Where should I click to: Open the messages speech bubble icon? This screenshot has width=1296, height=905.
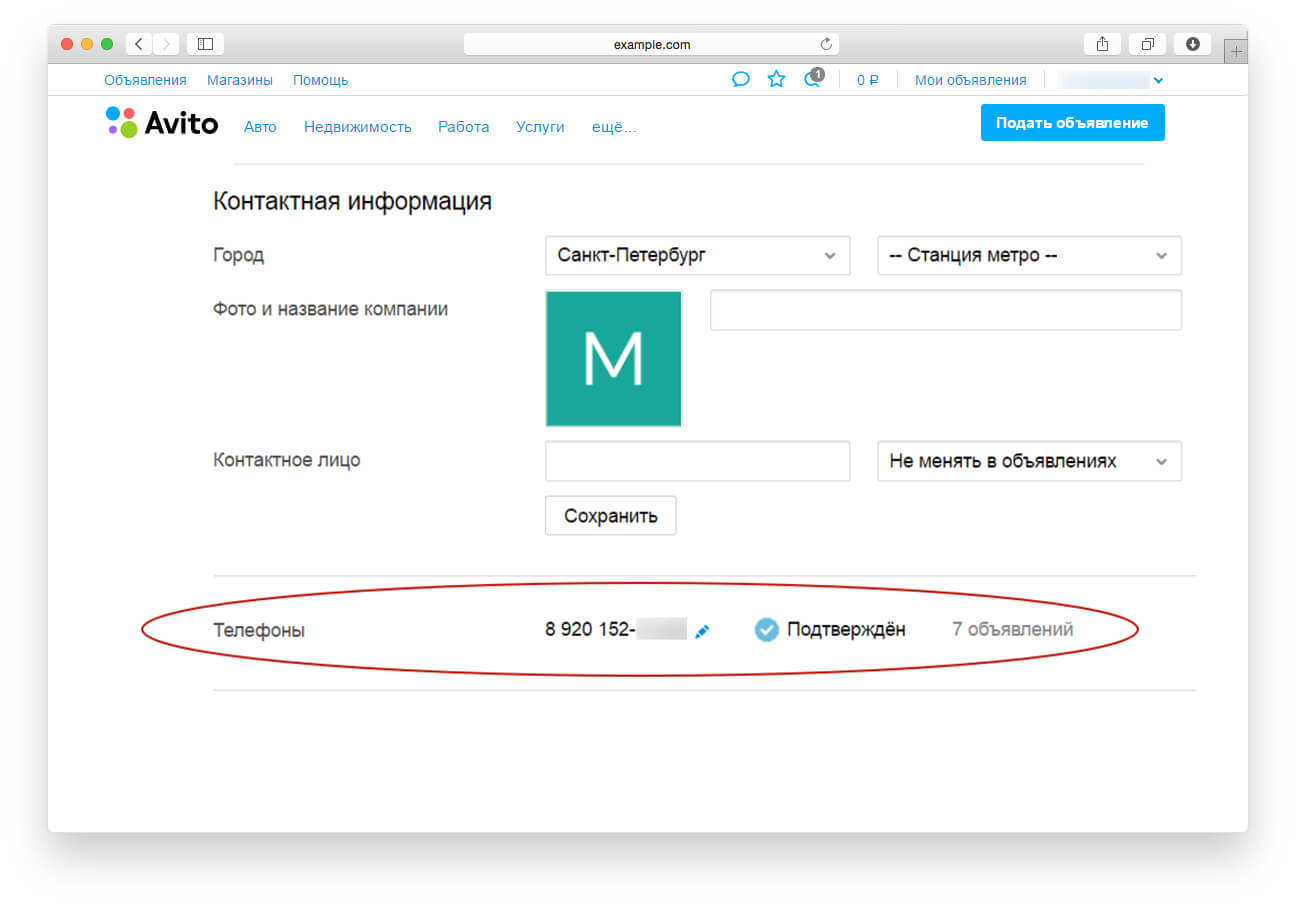click(x=741, y=80)
